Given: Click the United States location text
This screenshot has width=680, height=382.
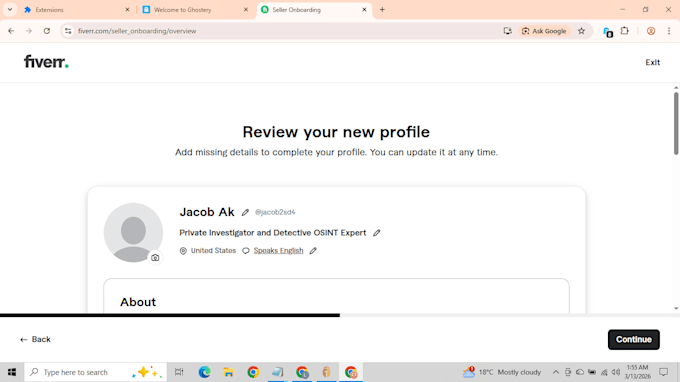Looking at the screenshot, I should (x=213, y=251).
